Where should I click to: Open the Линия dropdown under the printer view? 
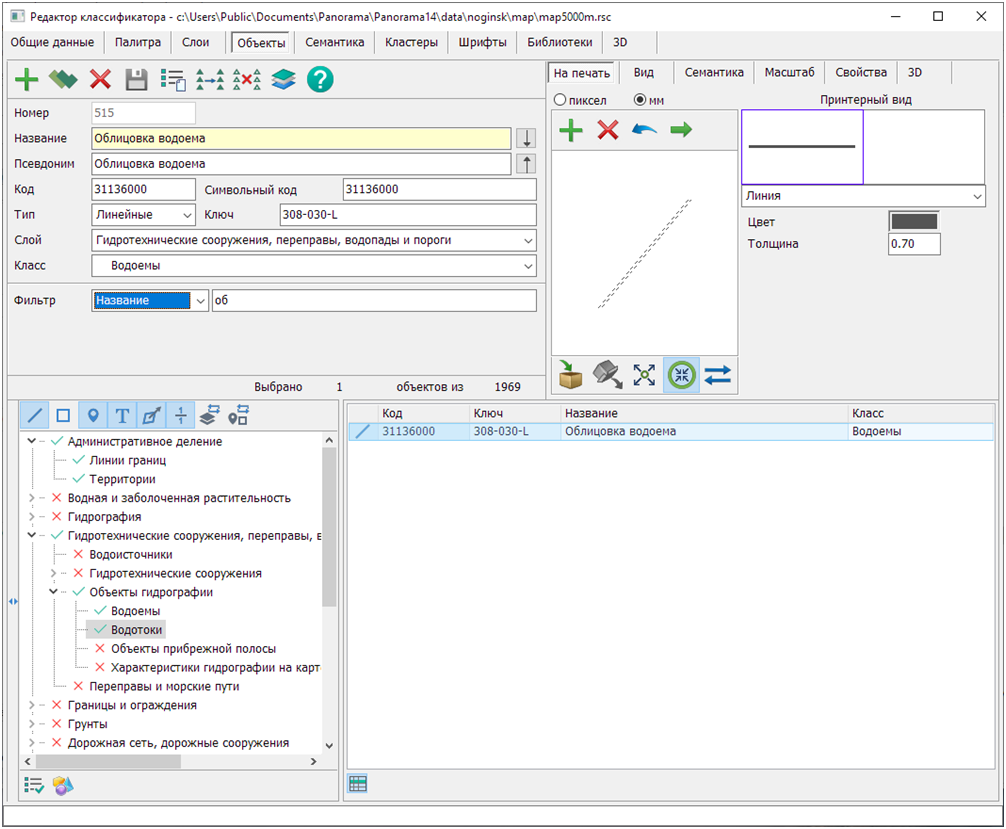[978, 196]
